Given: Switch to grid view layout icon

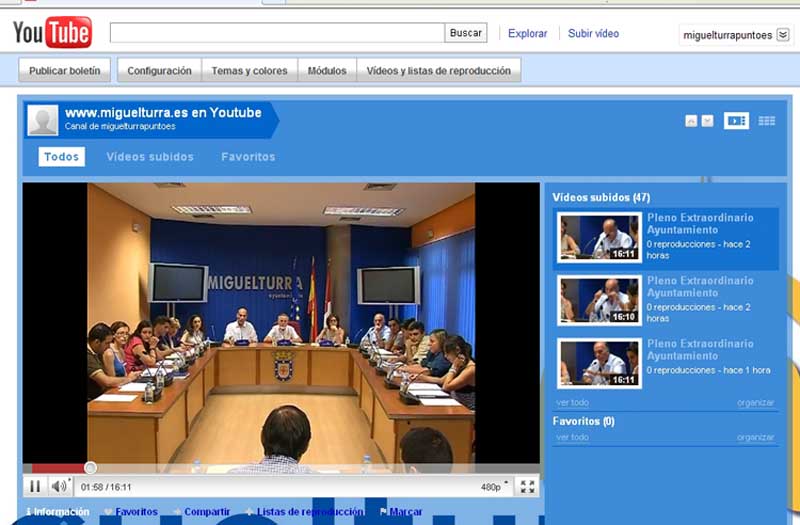Looking at the screenshot, I should [767, 120].
